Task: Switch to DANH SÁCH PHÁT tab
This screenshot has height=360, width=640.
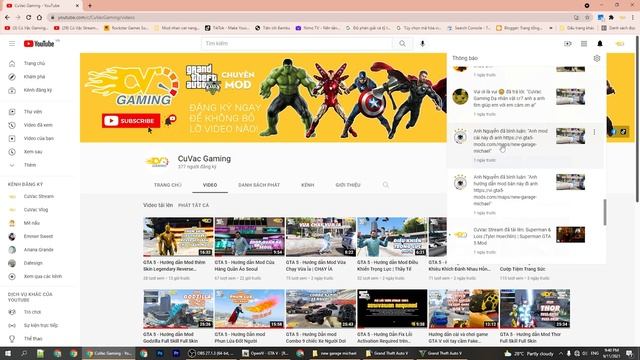Action: coord(259,185)
